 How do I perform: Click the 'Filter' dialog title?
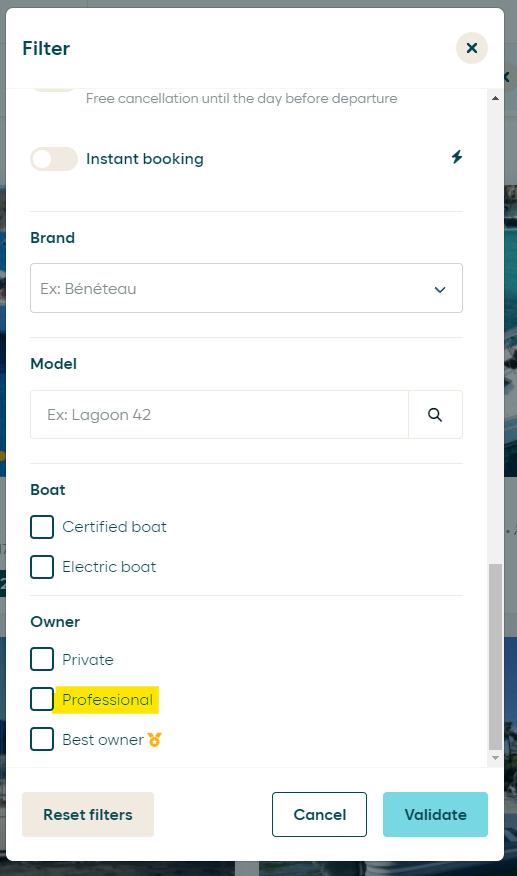tap(46, 49)
